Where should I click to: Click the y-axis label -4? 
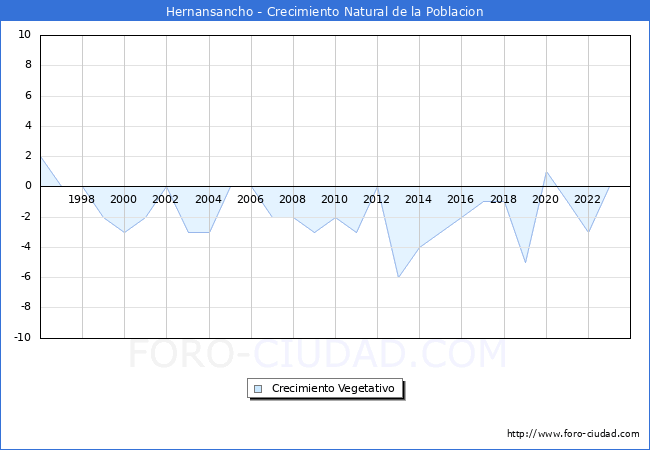click(x=26, y=246)
